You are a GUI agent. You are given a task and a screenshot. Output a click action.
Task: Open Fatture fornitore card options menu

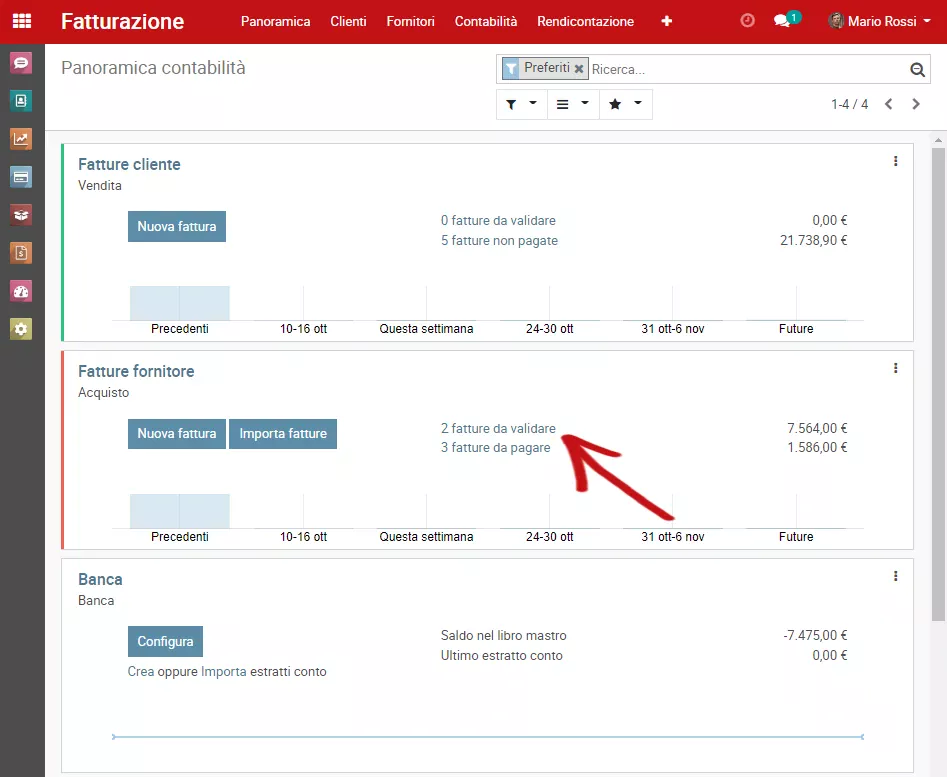pyautogui.click(x=896, y=368)
